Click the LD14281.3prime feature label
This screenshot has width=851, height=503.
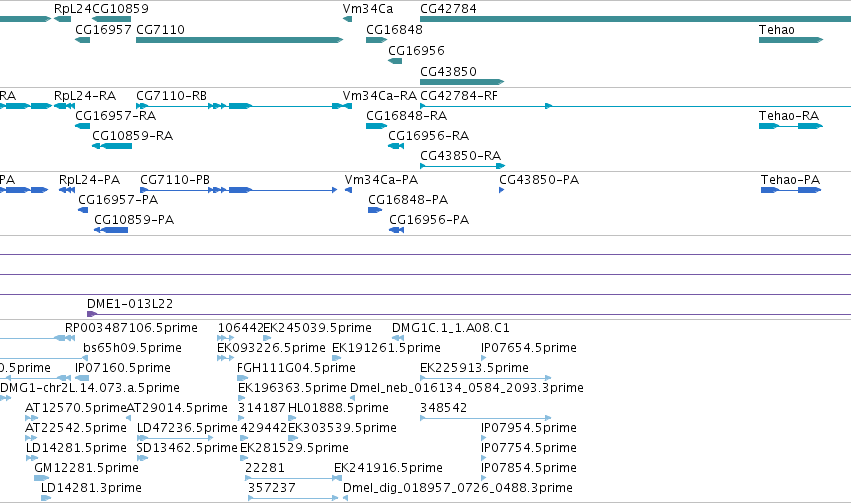click(x=91, y=488)
